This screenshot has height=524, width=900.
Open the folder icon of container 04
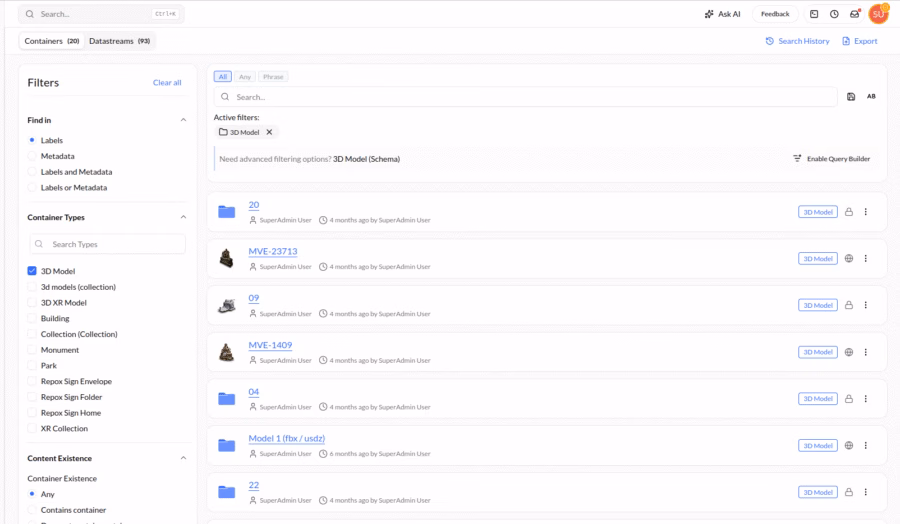tap(227, 398)
